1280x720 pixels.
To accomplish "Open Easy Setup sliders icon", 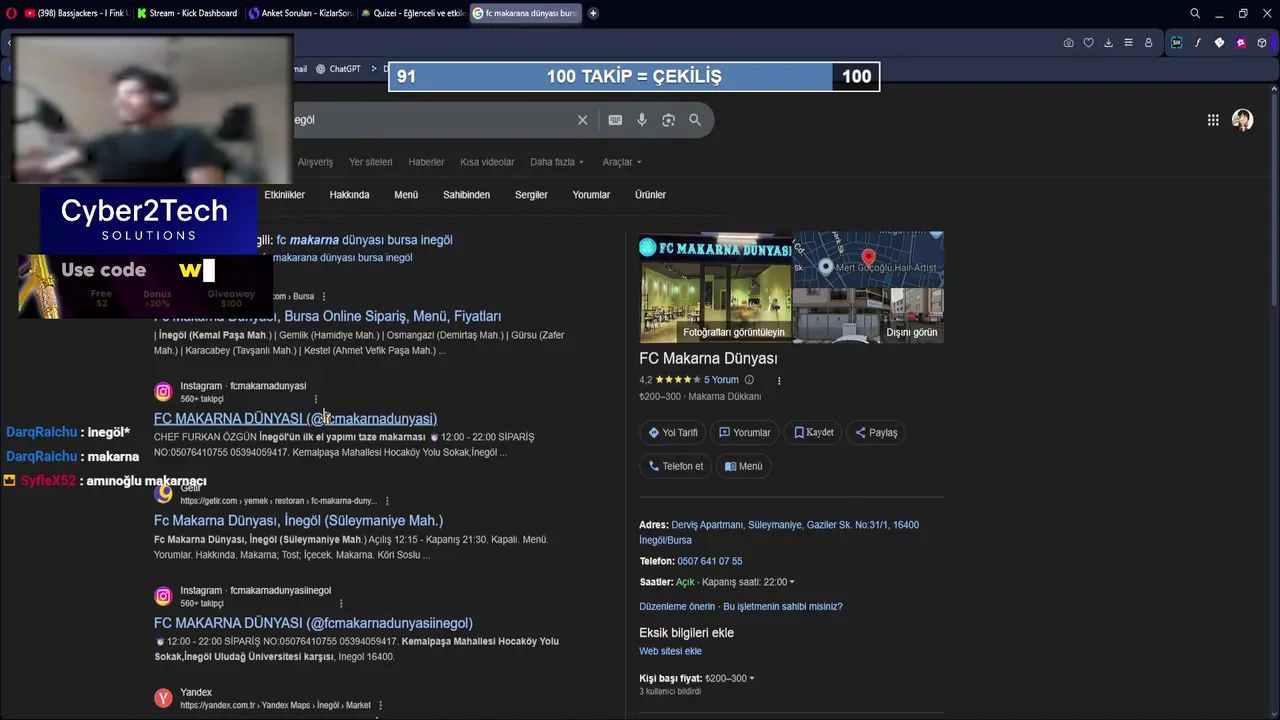I will (1128, 43).
